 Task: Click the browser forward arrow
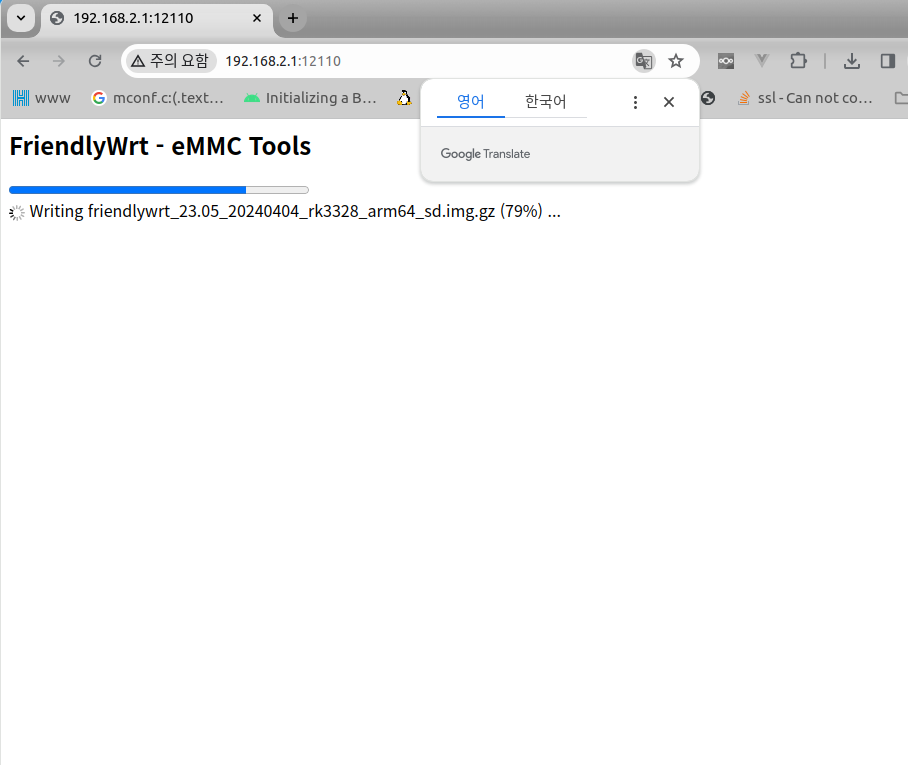(x=58, y=61)
